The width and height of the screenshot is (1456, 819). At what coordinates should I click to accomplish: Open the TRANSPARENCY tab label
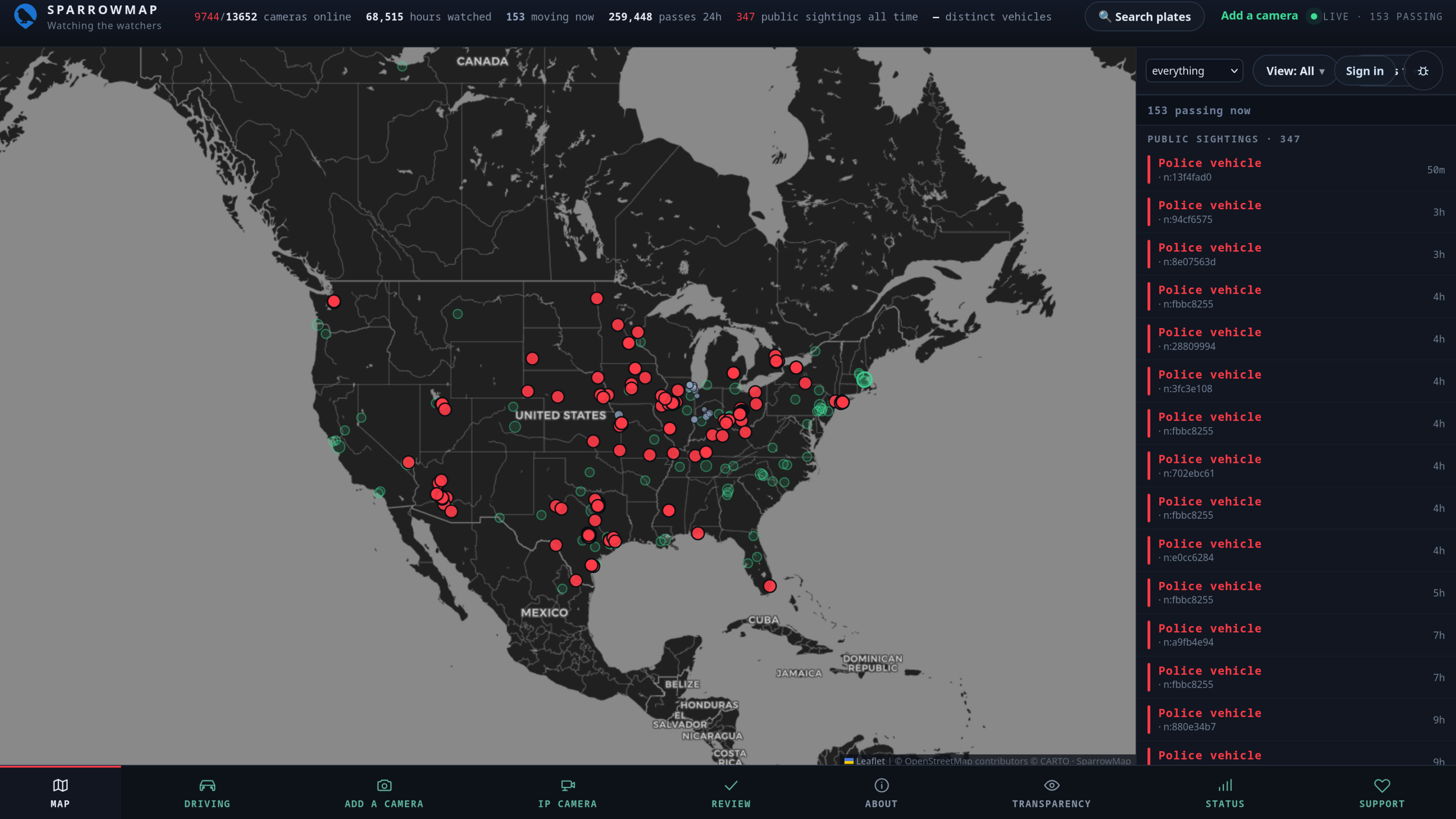click(x=1052, y=804)
